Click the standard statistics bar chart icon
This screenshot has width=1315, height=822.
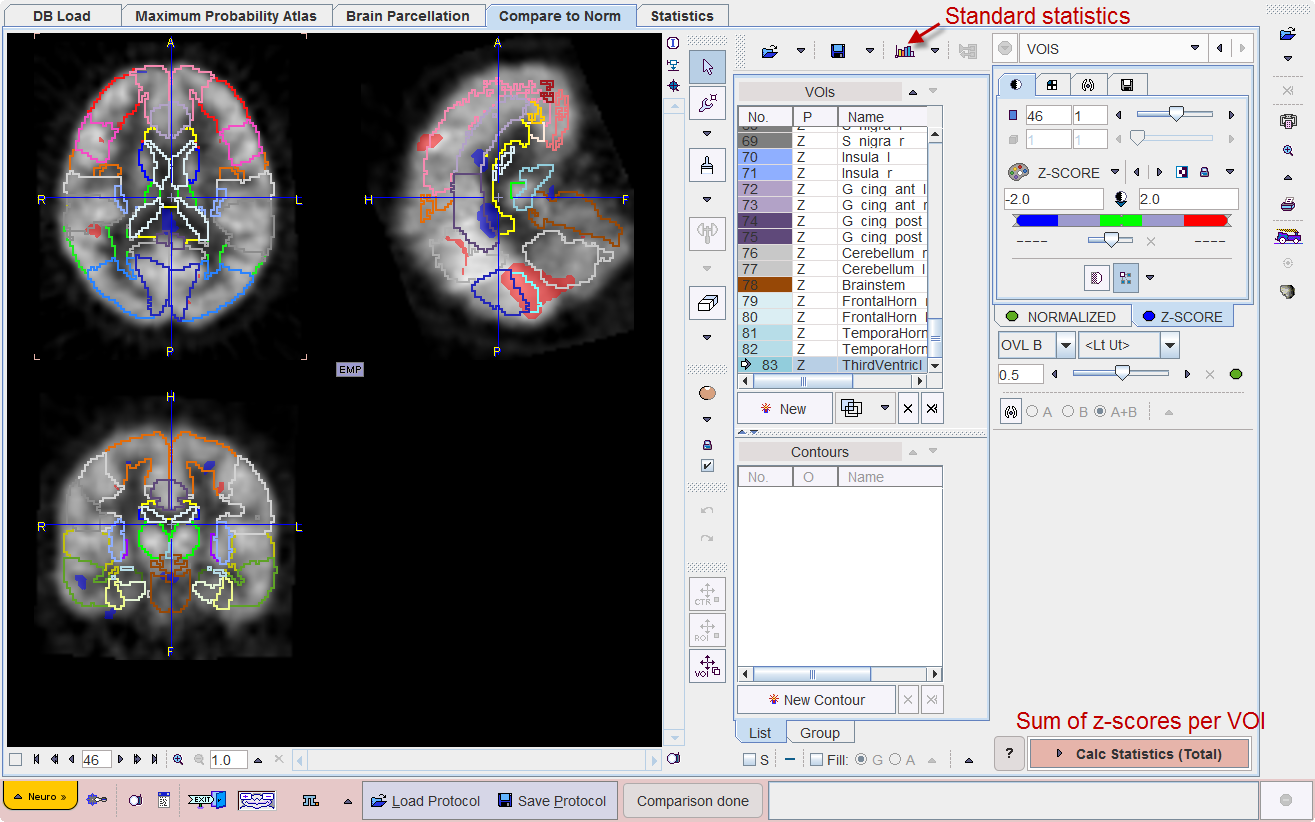coord(905,50)
